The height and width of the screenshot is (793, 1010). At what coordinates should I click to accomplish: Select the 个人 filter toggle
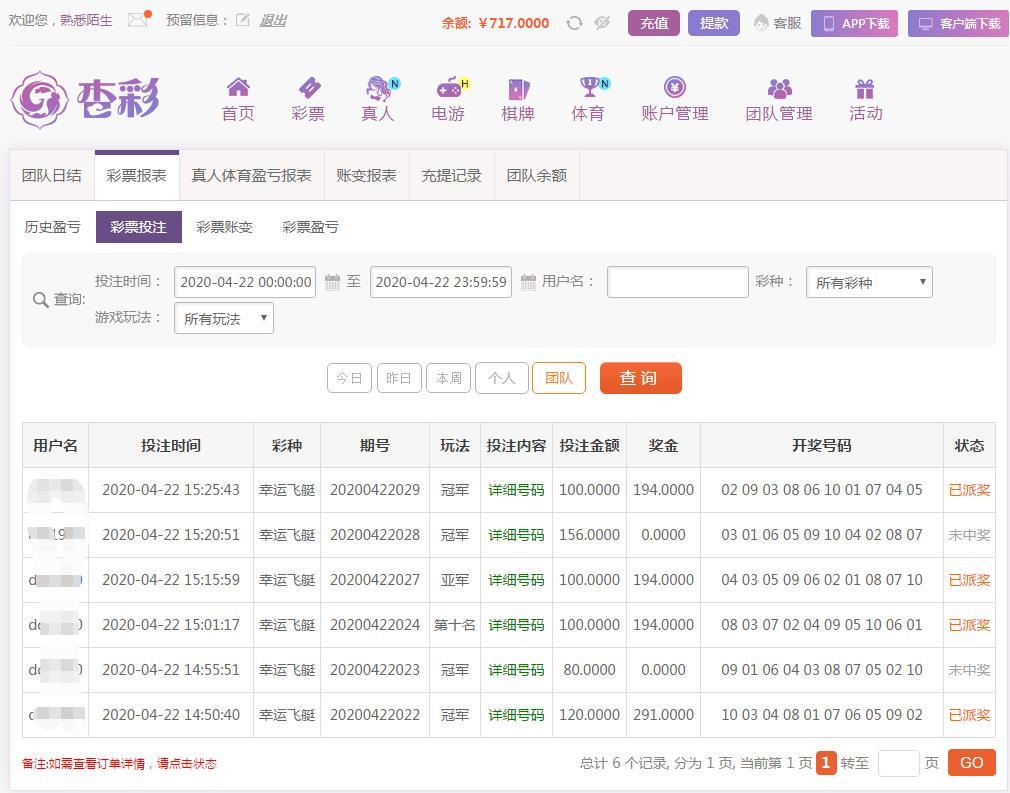501,378
